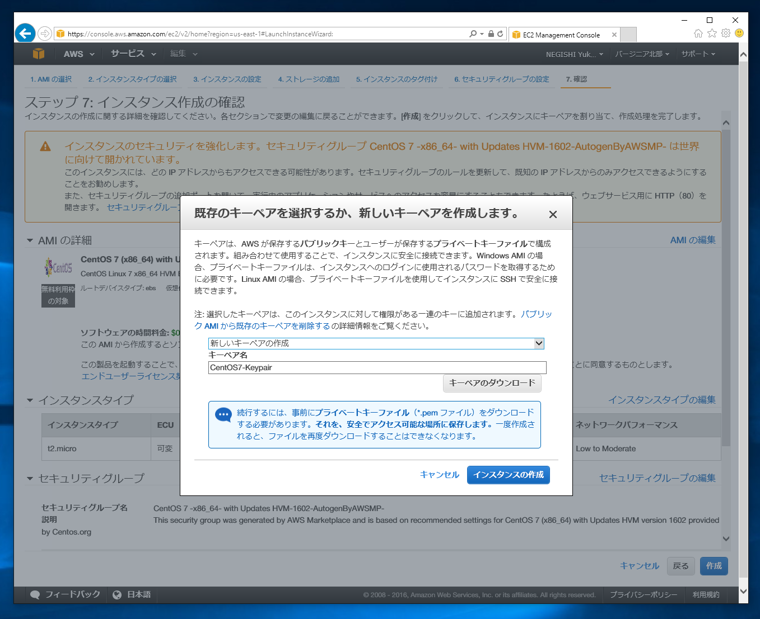Screen dimensions: 760x619
Task: Click the browser address bar URL
Action: [200, 34]
